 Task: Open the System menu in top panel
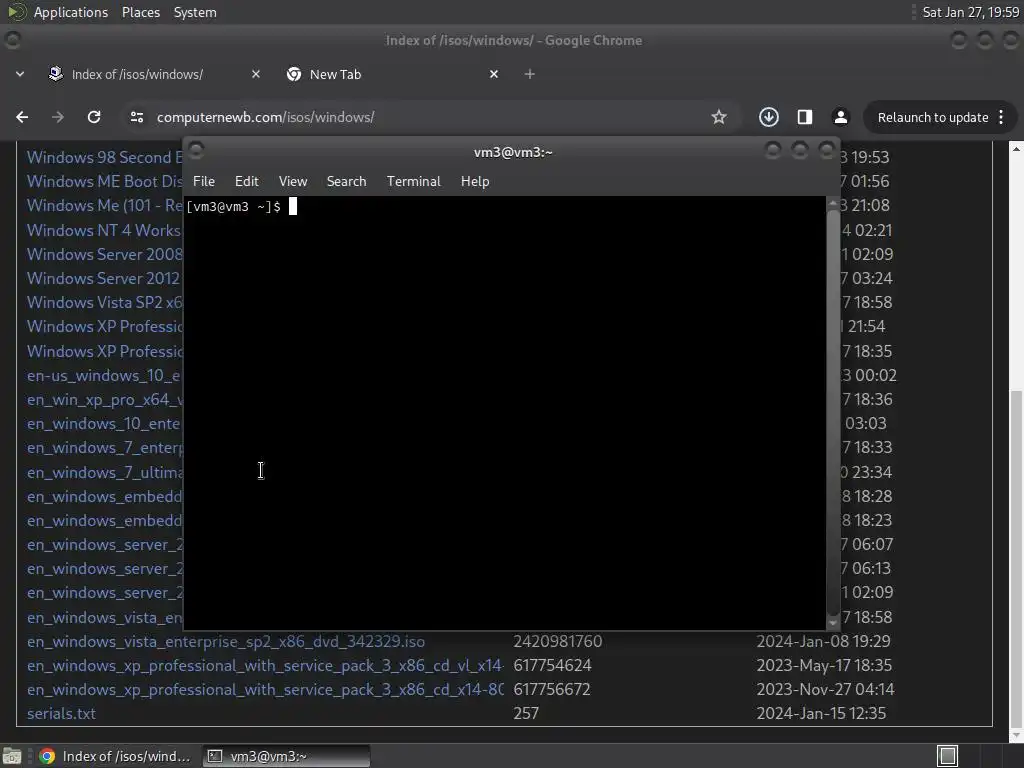pyautogui.click(x=195, y=12)
